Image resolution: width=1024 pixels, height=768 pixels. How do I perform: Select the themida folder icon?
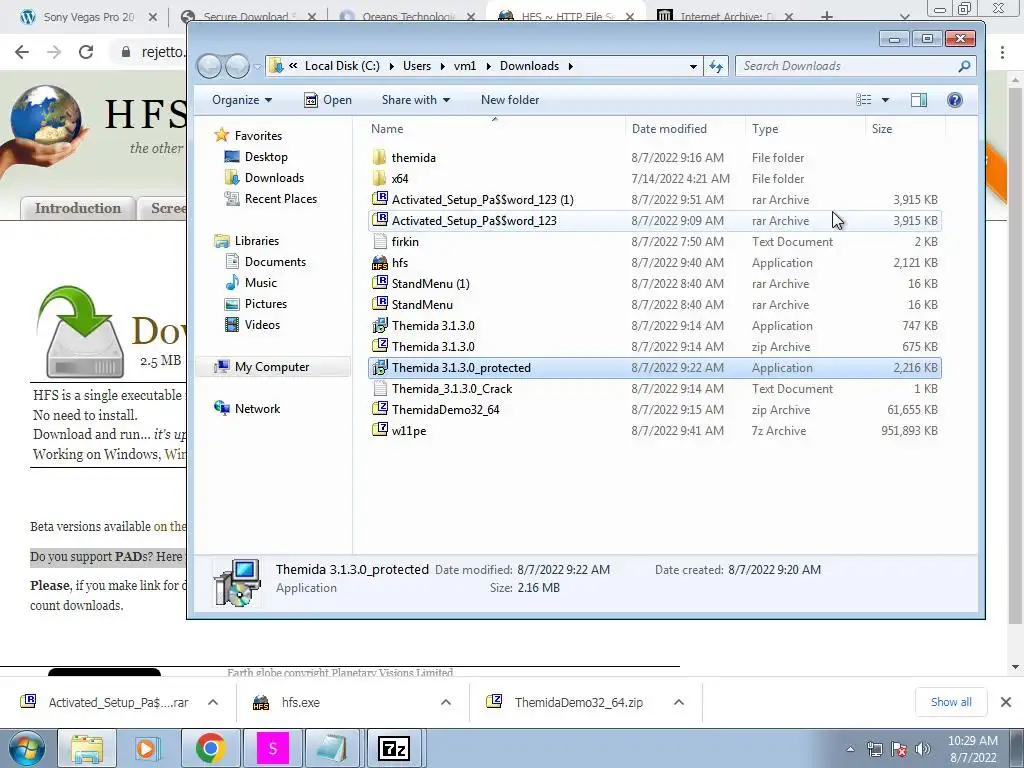pos(379,157)
